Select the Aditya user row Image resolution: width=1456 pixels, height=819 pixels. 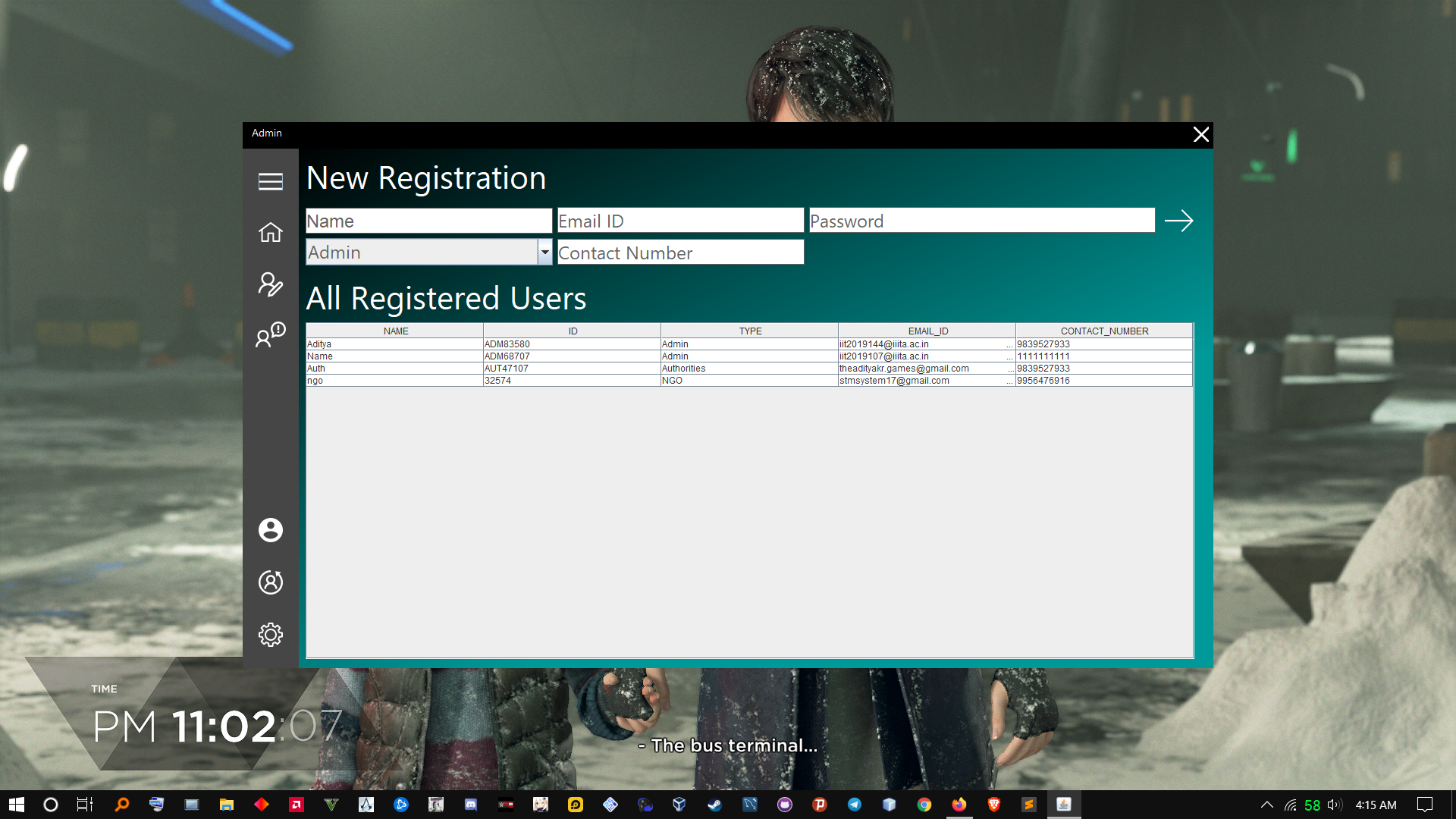pyautogui.click(x=394, y=344)
